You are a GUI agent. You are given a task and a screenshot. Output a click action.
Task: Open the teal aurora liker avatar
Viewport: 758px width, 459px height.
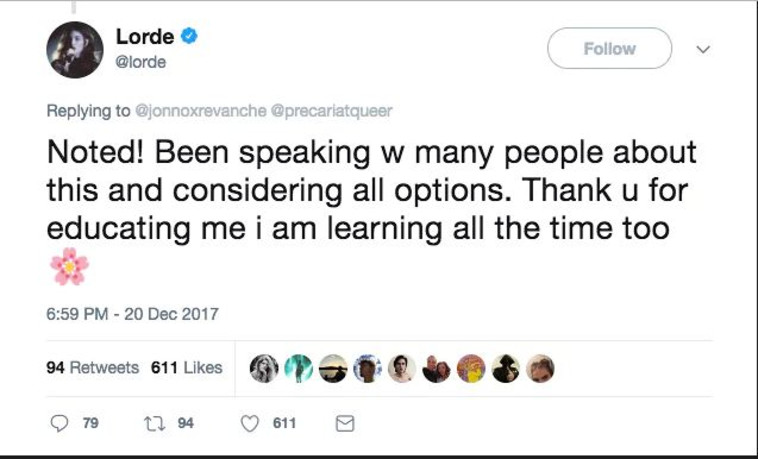tap(298, 368)
